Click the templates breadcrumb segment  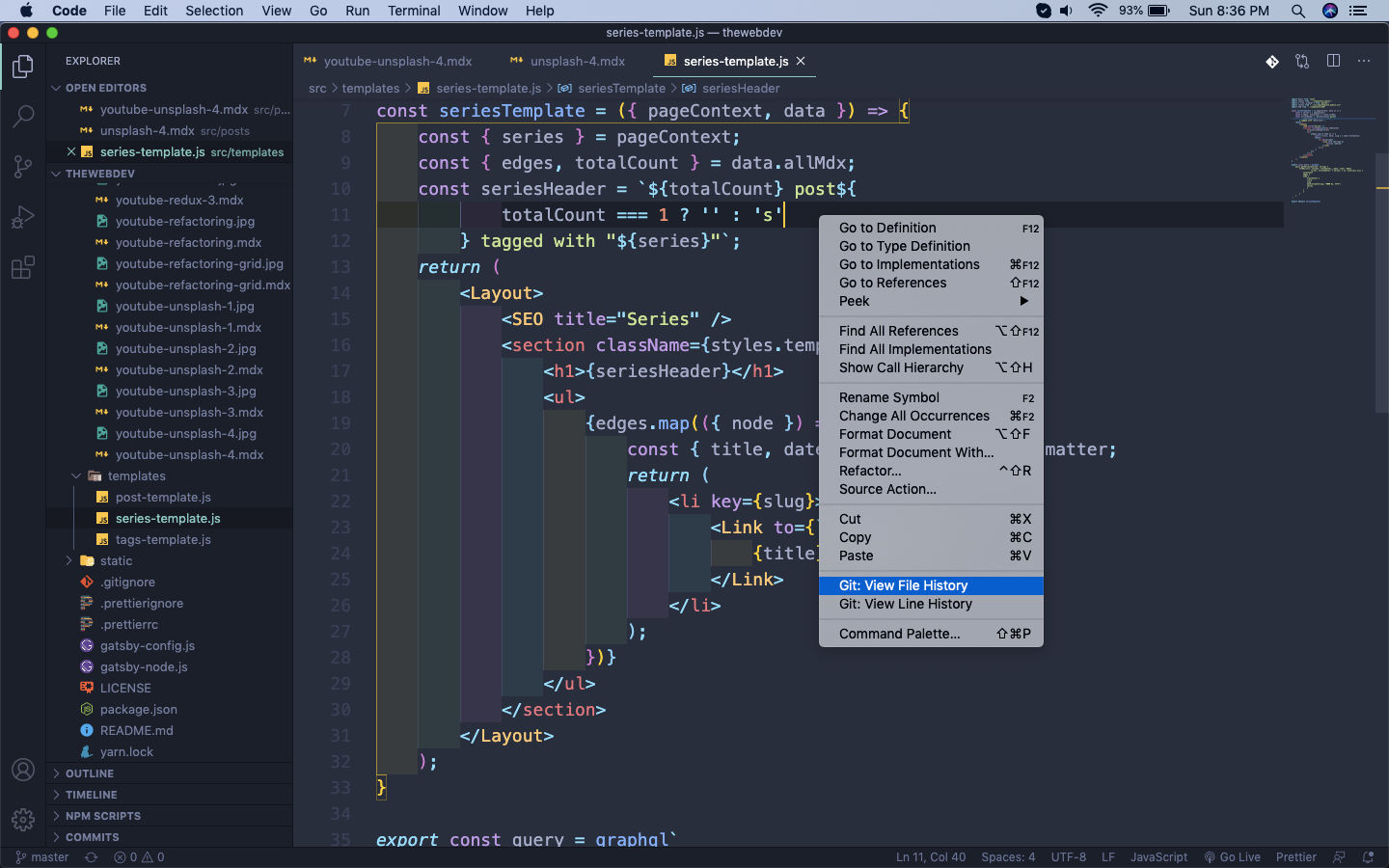point(370,88)
